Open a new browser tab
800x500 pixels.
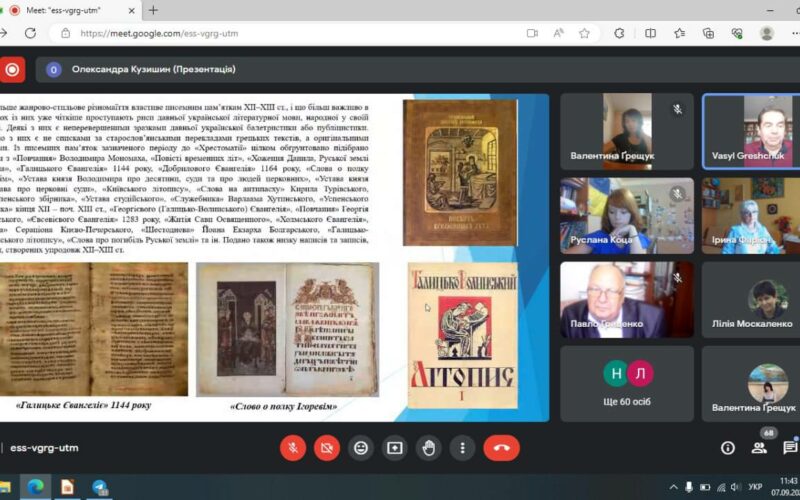click(153, 10)
